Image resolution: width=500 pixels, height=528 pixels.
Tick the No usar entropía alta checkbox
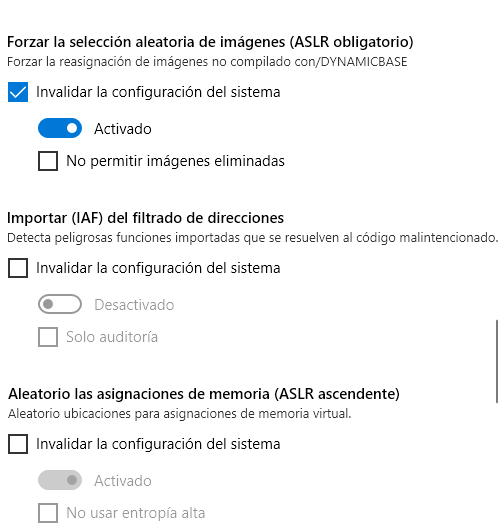click(x=48, y=513)
